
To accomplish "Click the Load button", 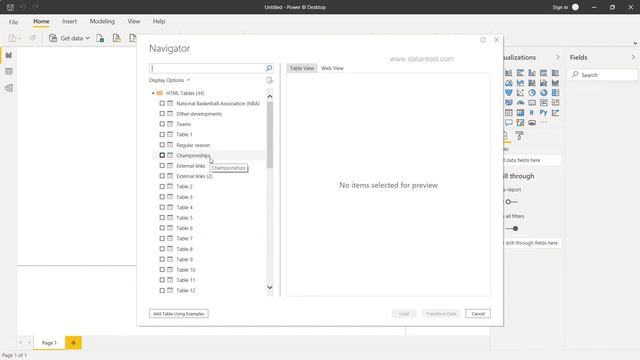I will click(x=404, y=314).
